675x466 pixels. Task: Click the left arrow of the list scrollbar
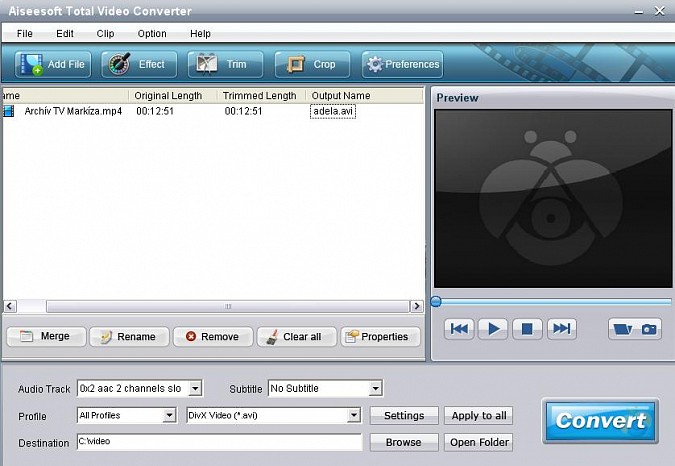click(10, 306)
